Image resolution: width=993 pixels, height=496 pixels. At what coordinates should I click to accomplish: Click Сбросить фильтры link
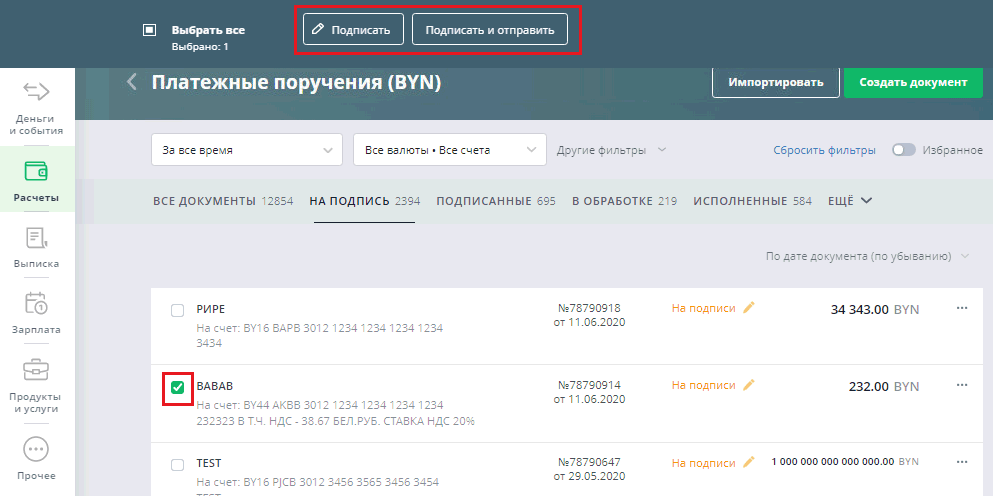824,150
